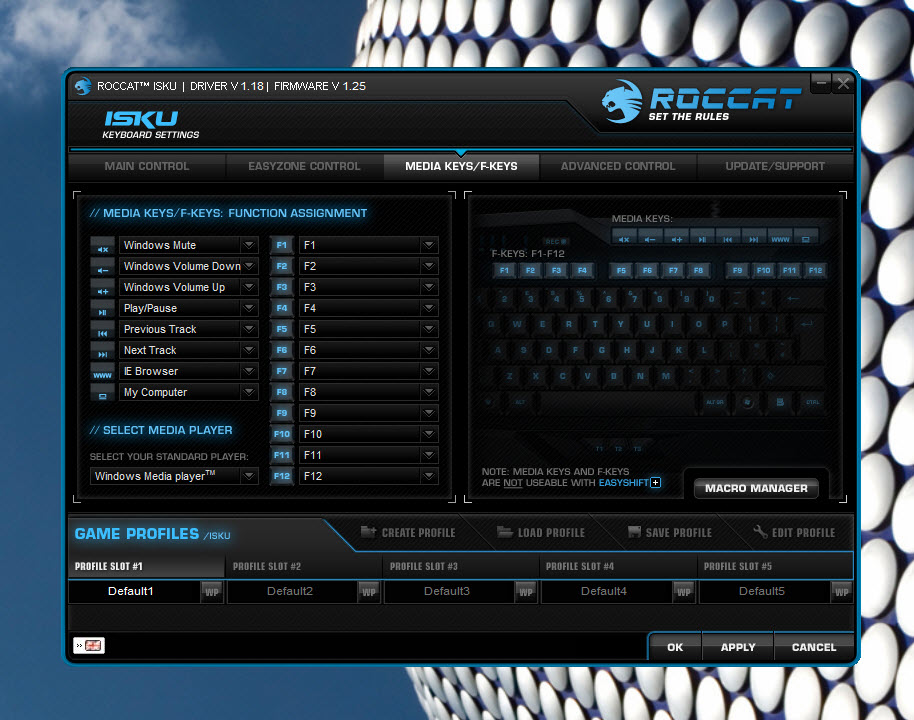Select the Default2 profile name

point(290,592)
